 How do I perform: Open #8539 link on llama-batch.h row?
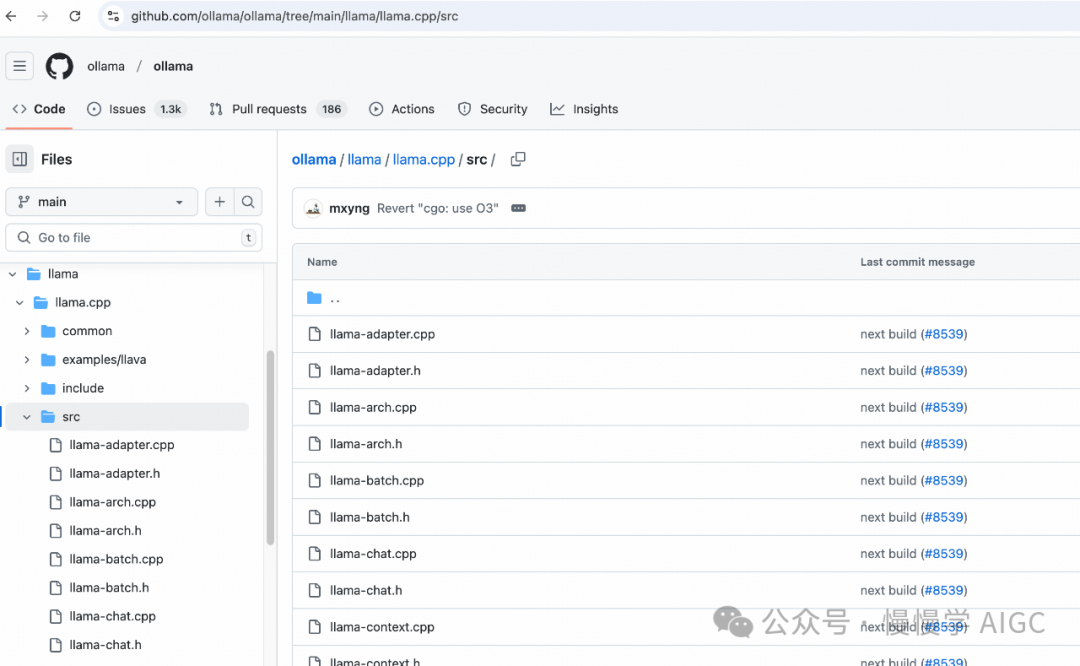(944, 517)
